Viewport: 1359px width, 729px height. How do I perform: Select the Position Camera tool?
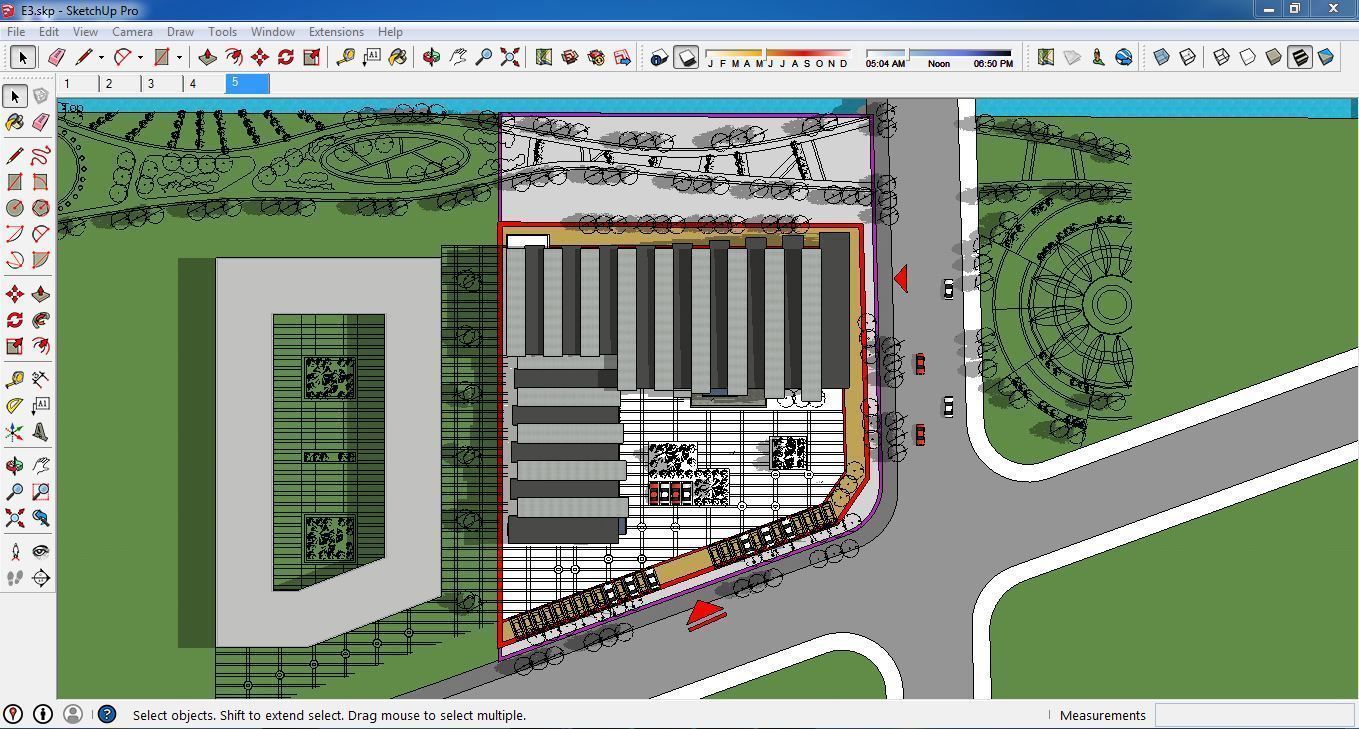(x=14, y=552)
